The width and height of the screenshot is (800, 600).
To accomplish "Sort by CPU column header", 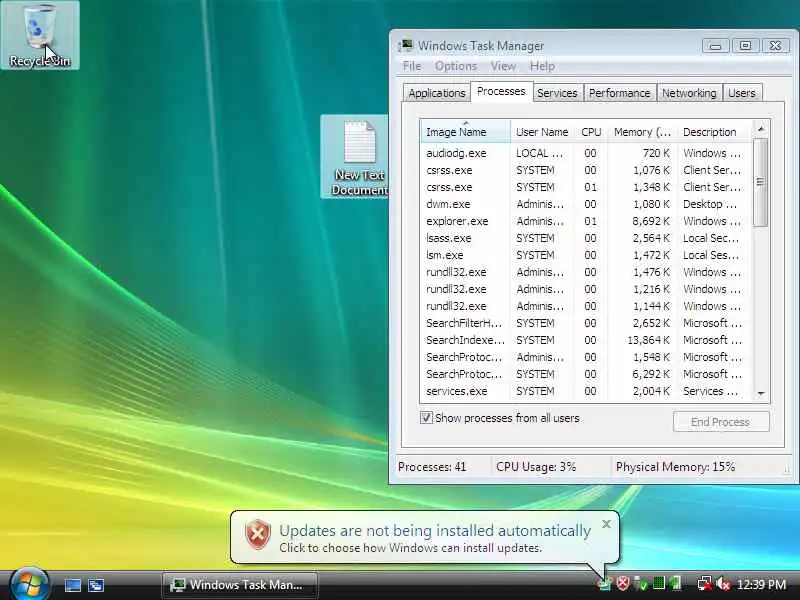I will (x=591, y=132).
